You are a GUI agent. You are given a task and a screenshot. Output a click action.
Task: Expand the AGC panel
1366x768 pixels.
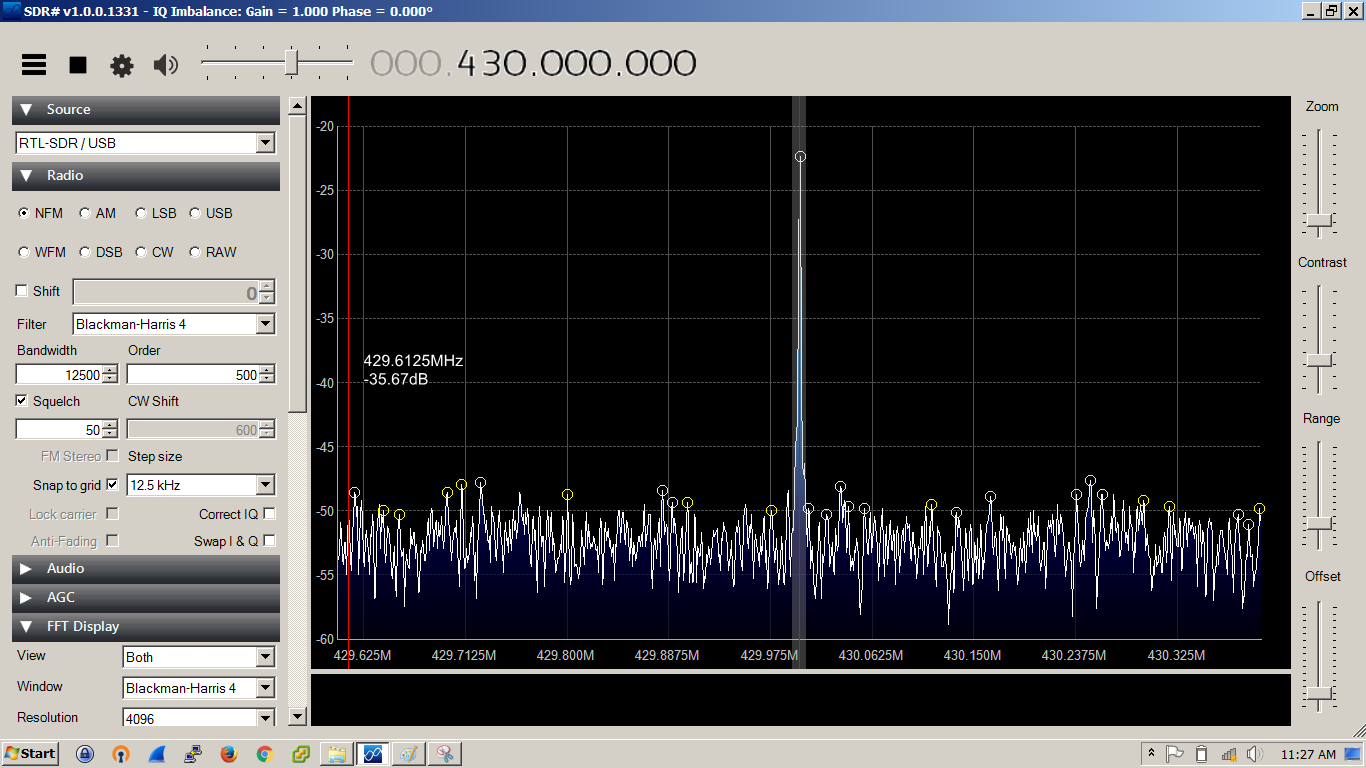pos(146,598)
